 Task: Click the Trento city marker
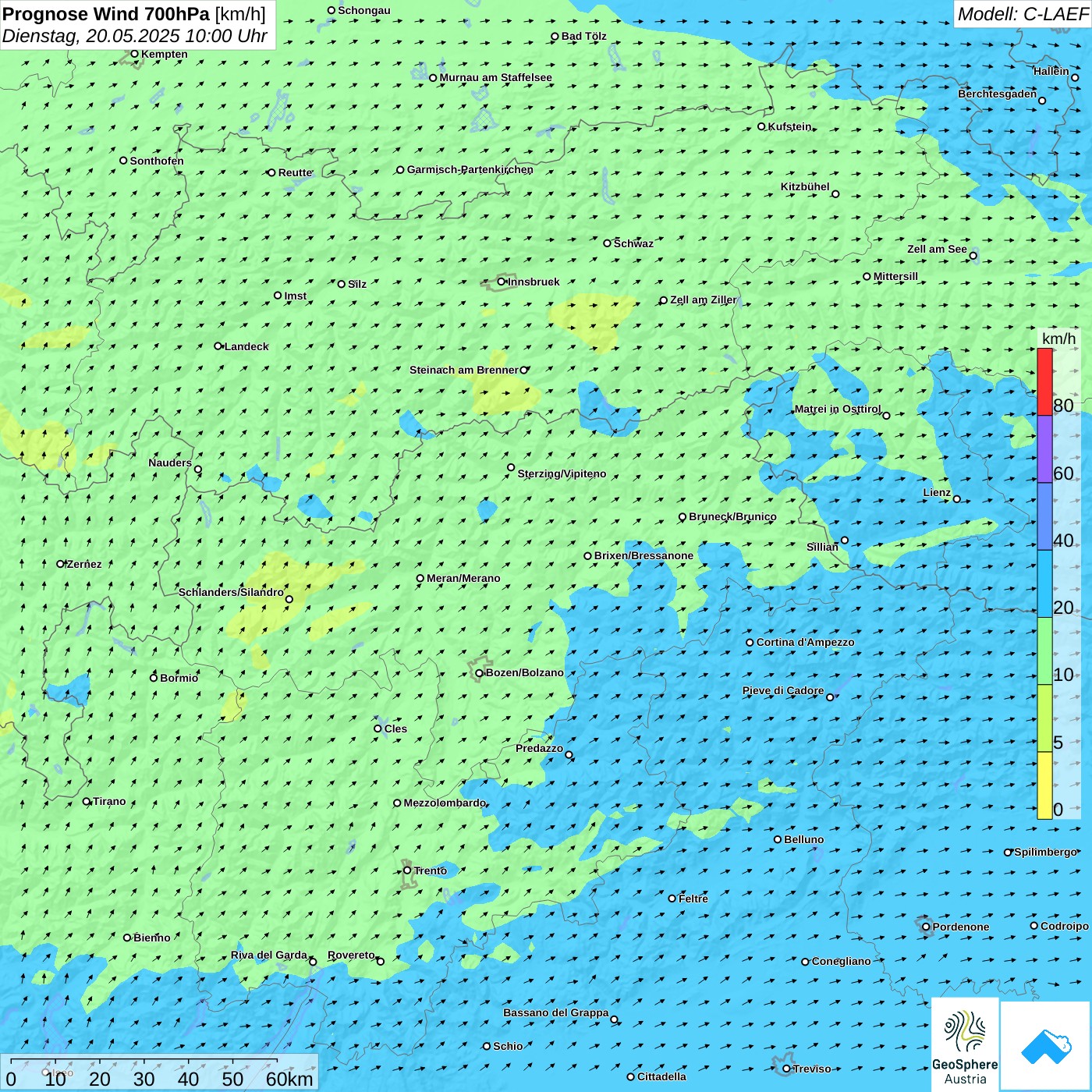click(407, 870)
